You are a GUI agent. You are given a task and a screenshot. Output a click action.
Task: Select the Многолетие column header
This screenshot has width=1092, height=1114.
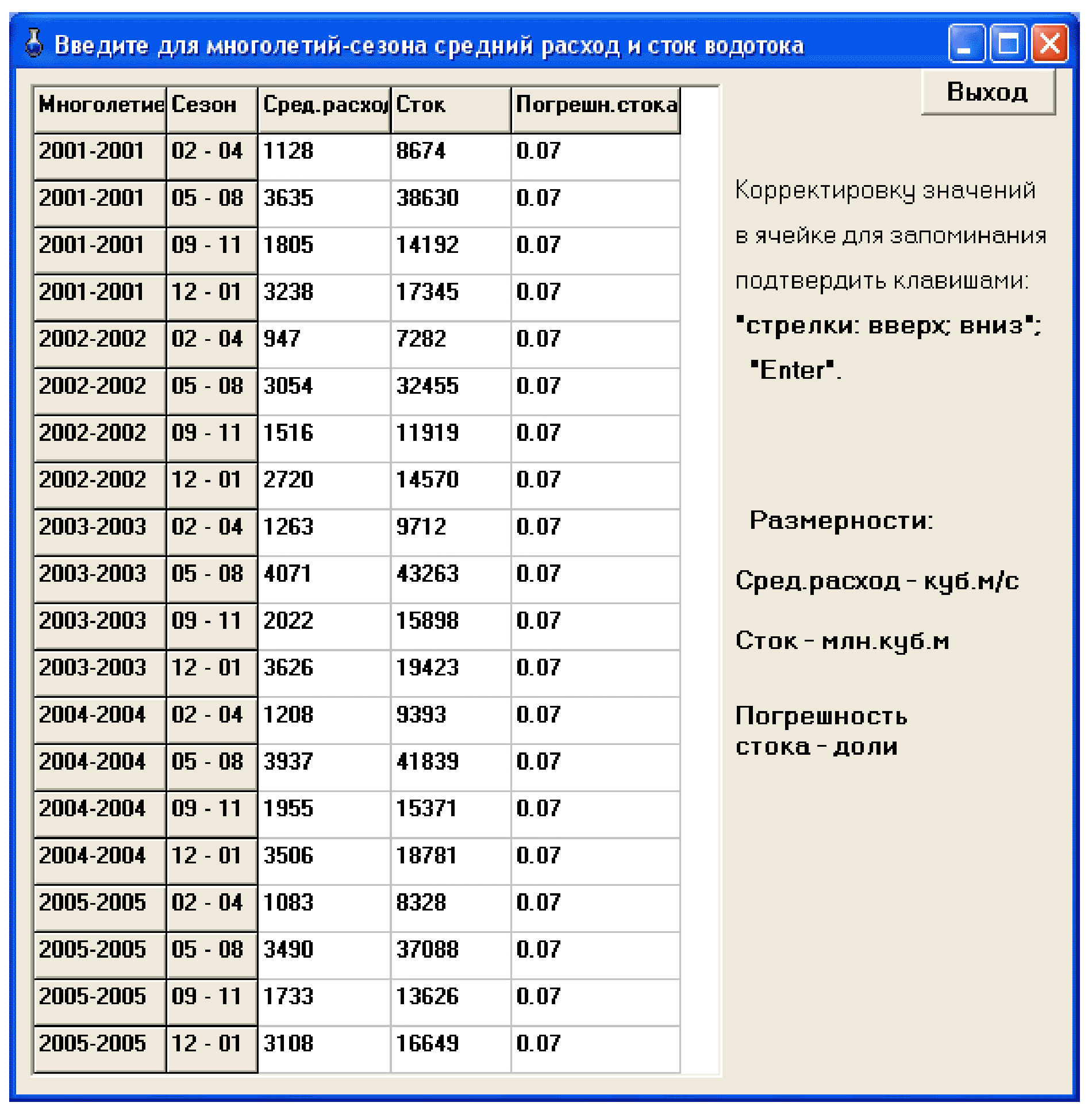tap(100, 110)
